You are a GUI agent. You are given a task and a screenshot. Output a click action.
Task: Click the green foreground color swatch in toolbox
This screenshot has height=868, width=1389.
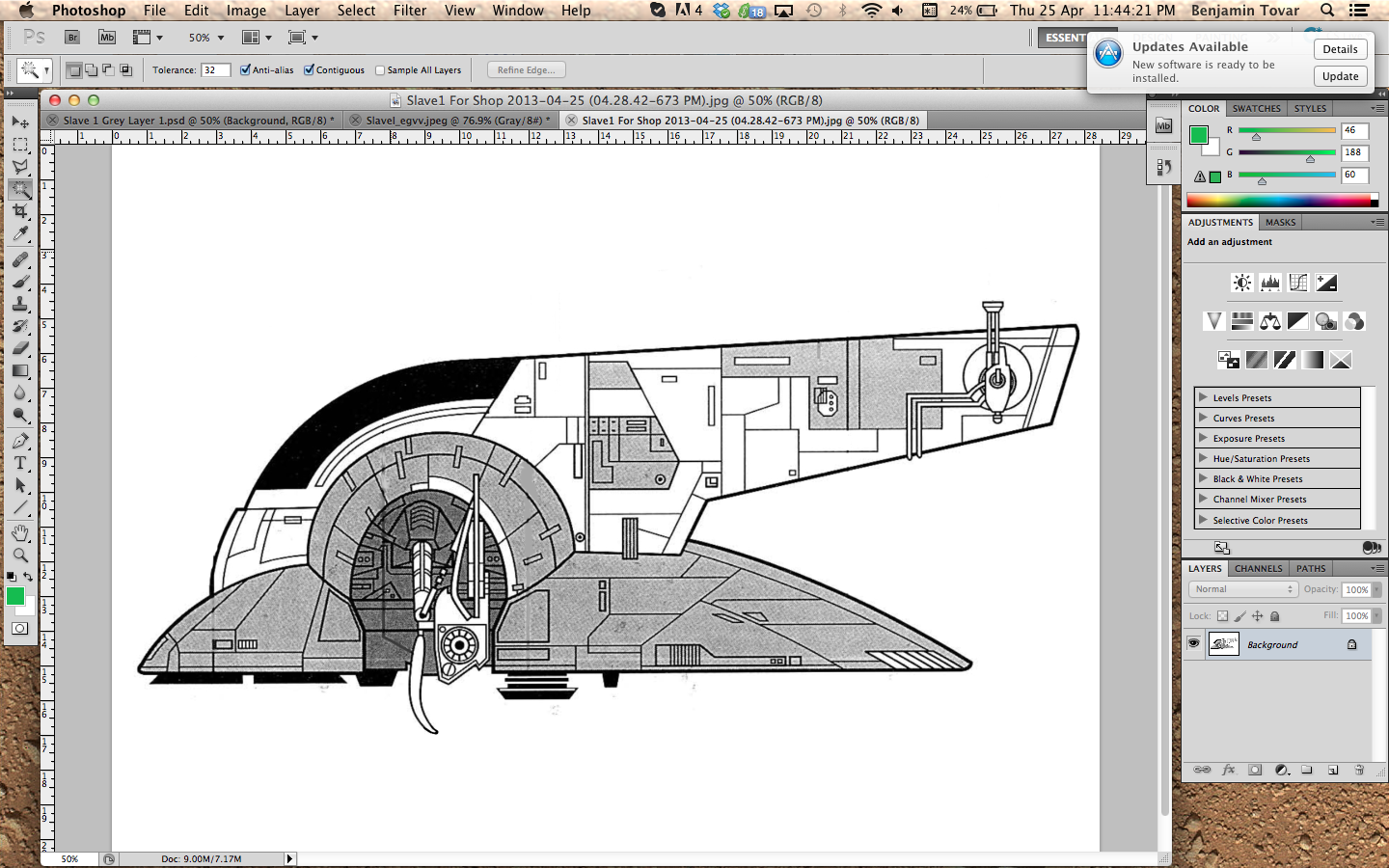pyautogui.click(x=15, y=597)
